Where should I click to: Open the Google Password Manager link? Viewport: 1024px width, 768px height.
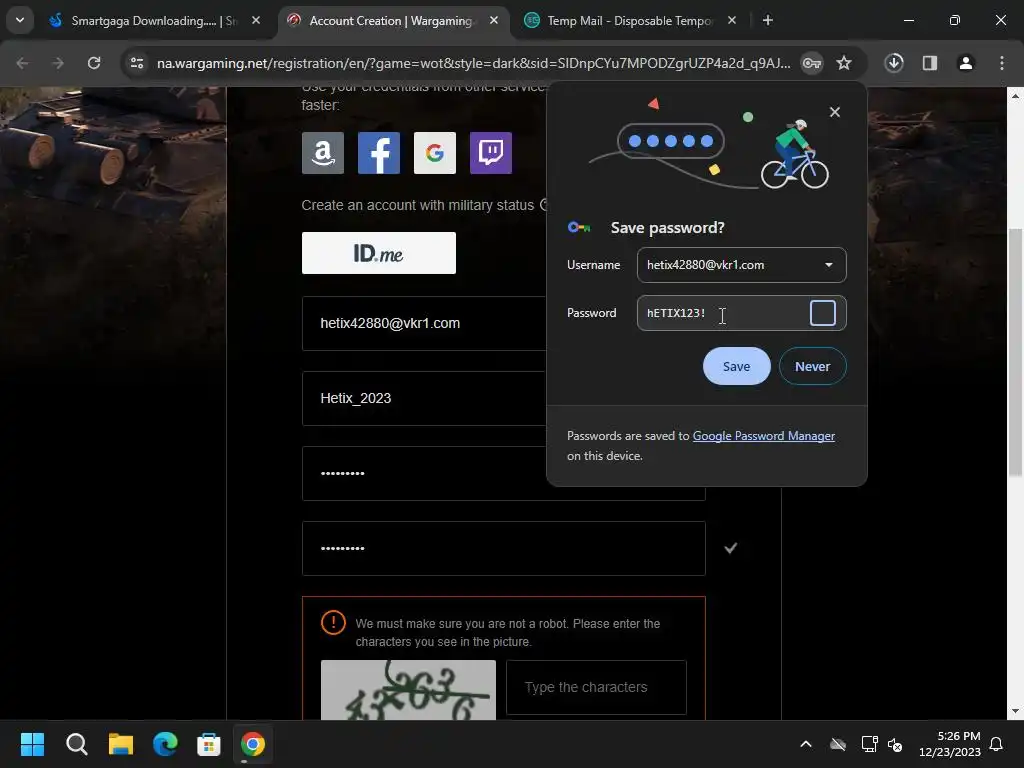(x=763, y=436)
